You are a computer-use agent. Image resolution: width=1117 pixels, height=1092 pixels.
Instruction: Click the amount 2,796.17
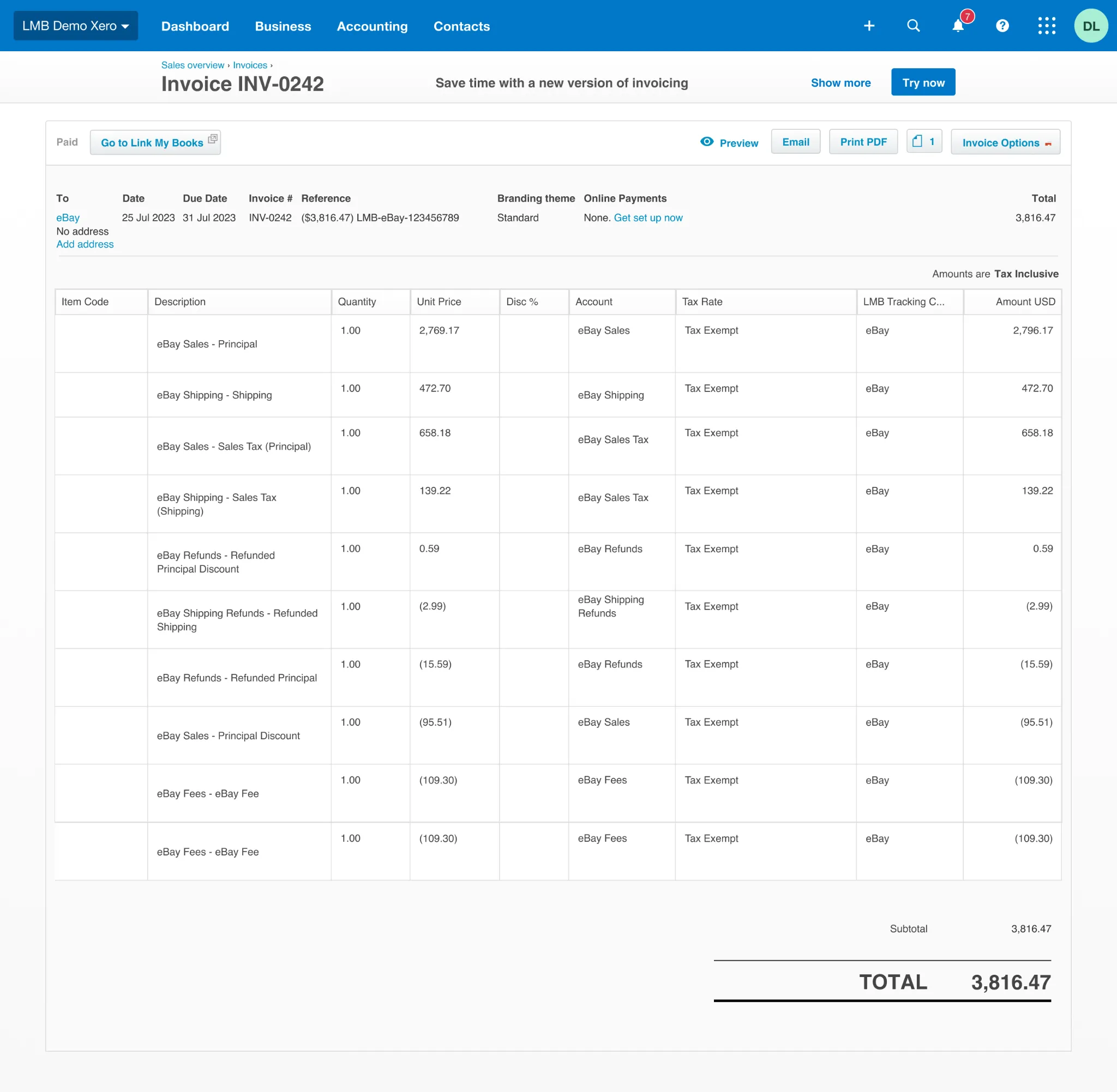pyautogui.click(x=1032, y=330)
